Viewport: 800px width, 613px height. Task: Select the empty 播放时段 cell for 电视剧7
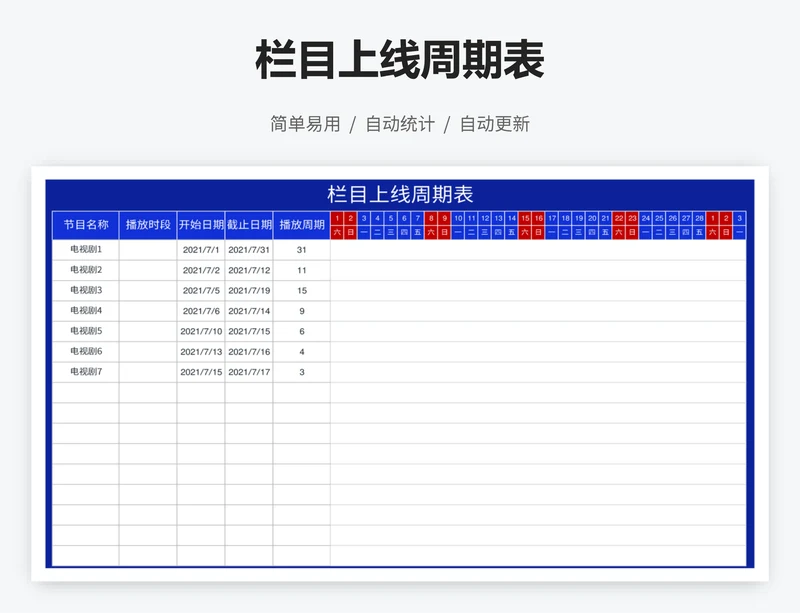[x=148, y=372]
